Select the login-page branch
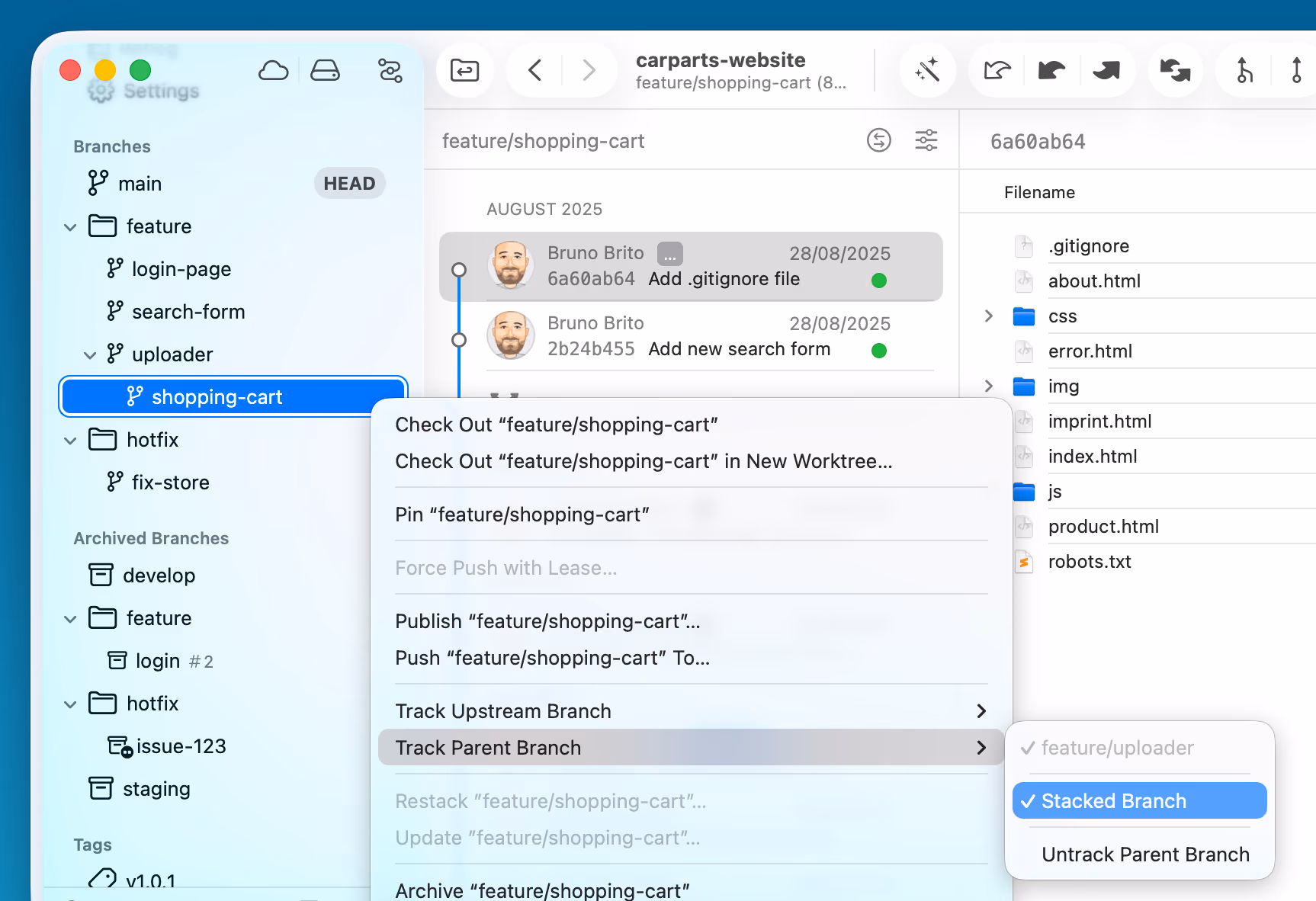Image resolution: width=1316 pixels, height=901 pixels. coord(233,269)
